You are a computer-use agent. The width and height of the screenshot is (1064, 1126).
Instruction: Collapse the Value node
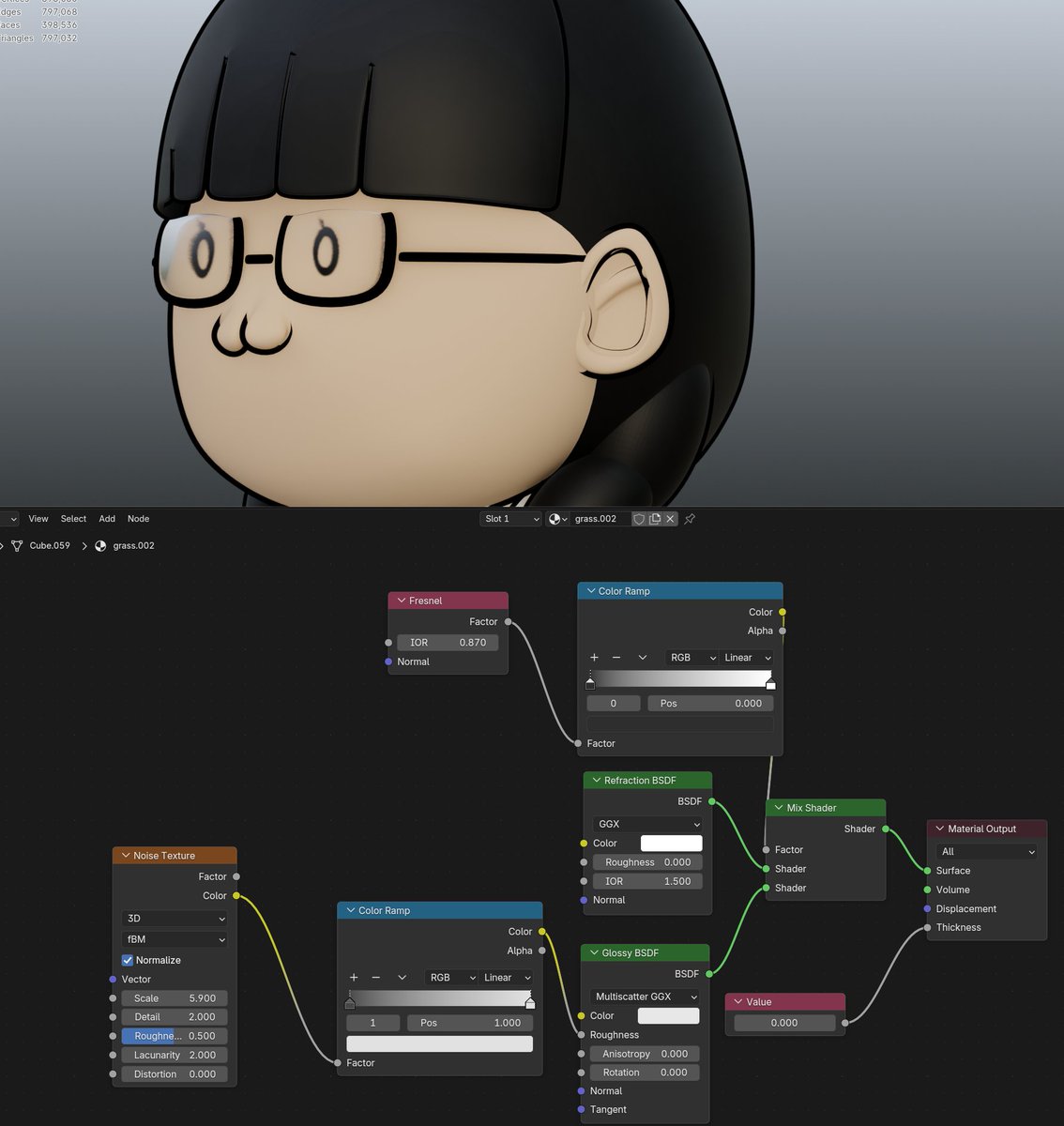coord(738,1002)
